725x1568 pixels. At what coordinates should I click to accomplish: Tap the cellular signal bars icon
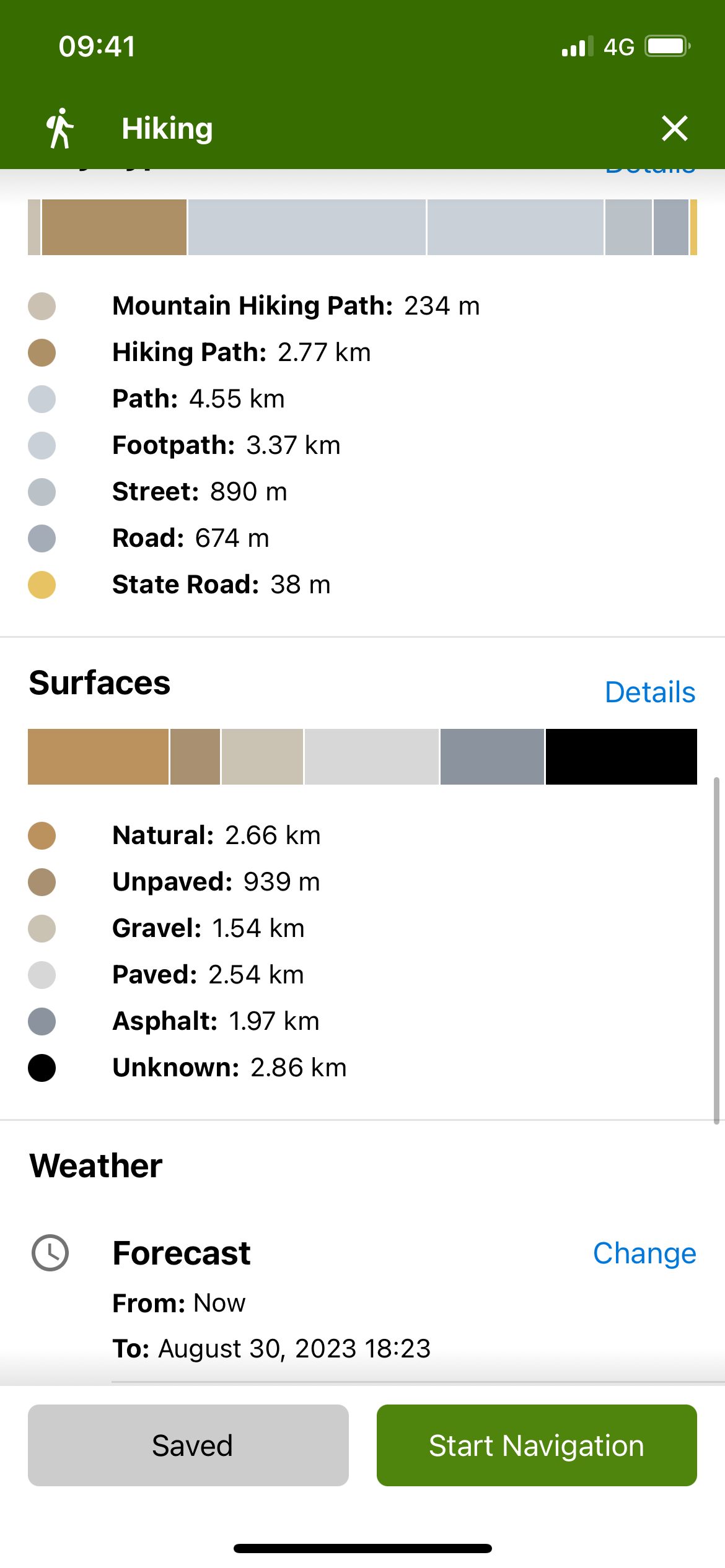(576, 47)
